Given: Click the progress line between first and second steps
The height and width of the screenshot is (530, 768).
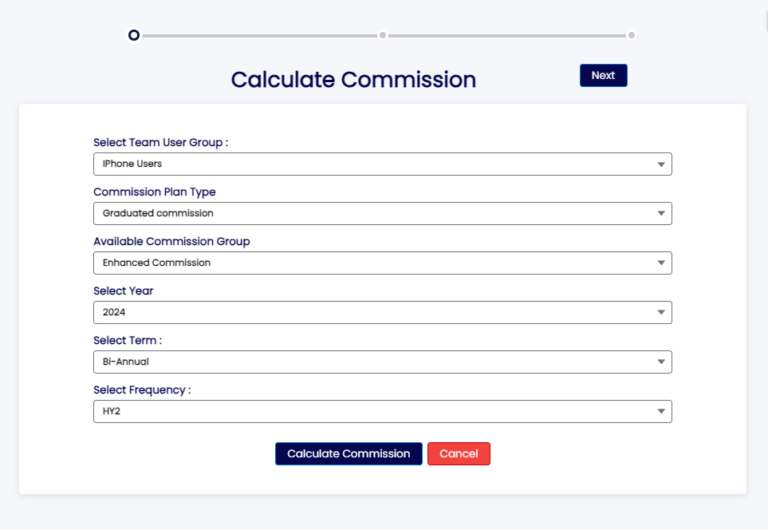Looking at the screenshot, I should pyautogui.click(x=258, y=35).
